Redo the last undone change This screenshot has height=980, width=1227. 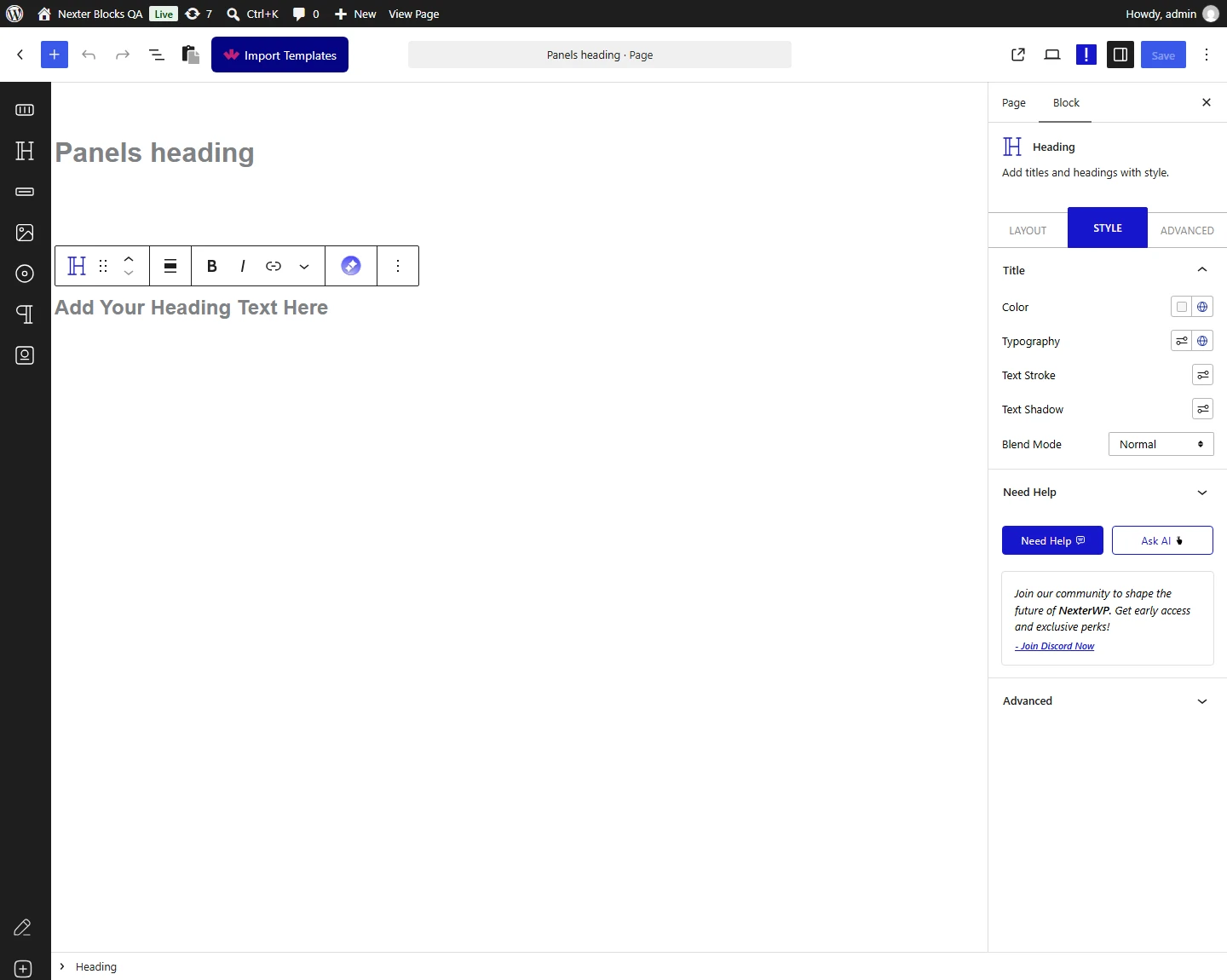pos(123,55)
